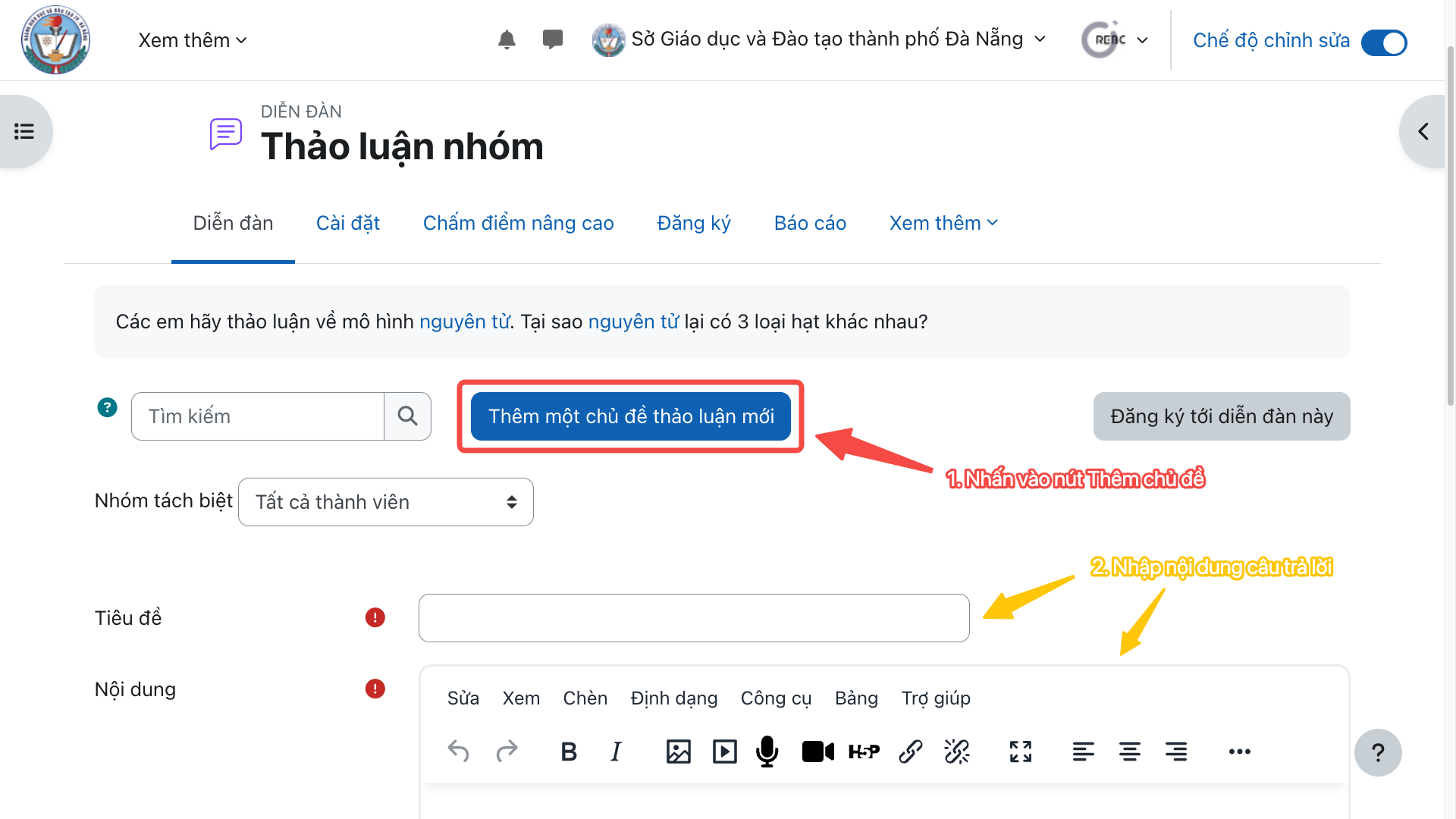The width and height of the screenshot is (1456, 819).
Task: Open editor Công cụ menu
Action: pos(776,698)
